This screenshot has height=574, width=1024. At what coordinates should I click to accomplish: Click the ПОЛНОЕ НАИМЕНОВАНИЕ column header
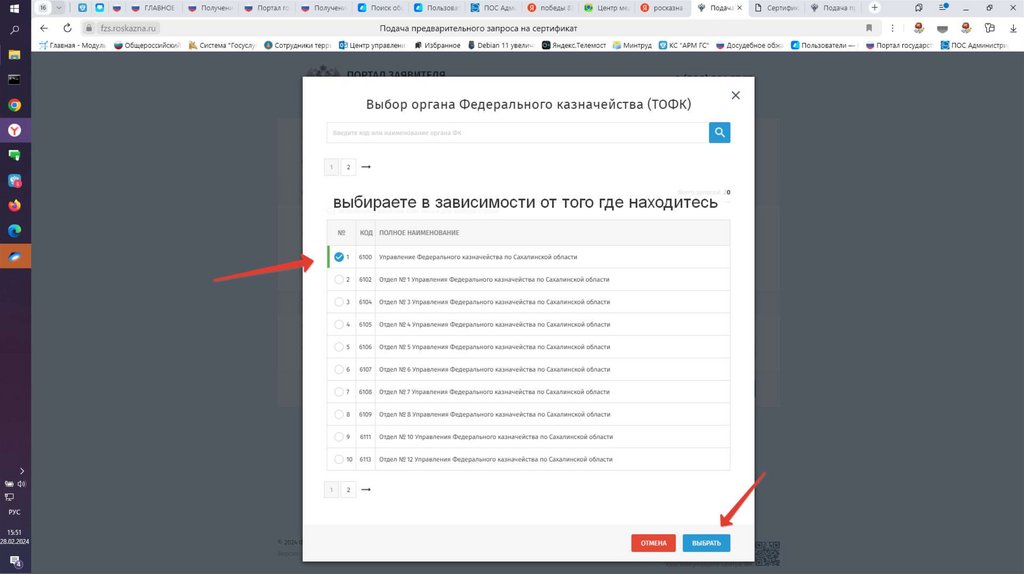tap(419, 233)
